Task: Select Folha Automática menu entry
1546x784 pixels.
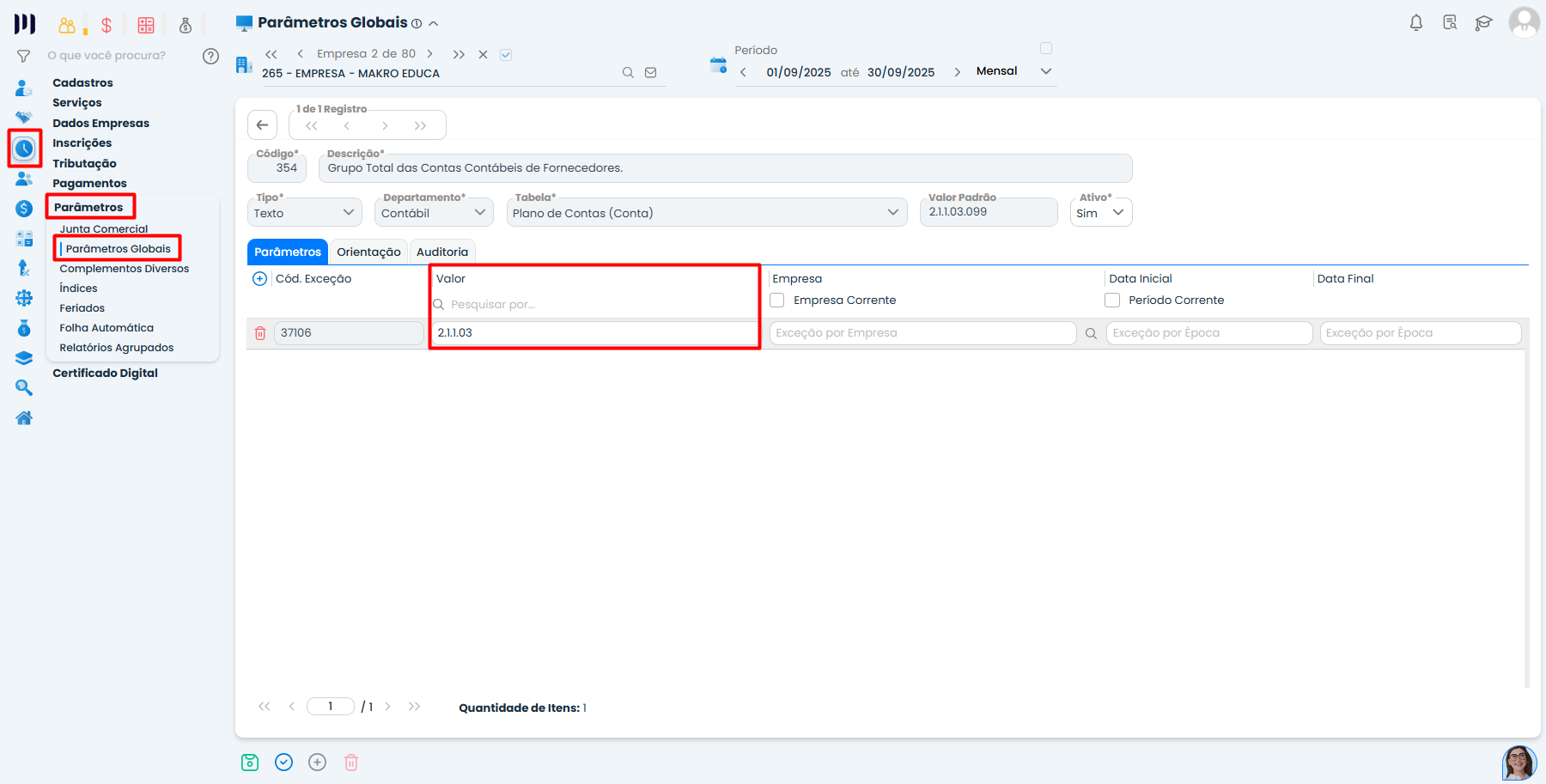Action: click(107, 328)
